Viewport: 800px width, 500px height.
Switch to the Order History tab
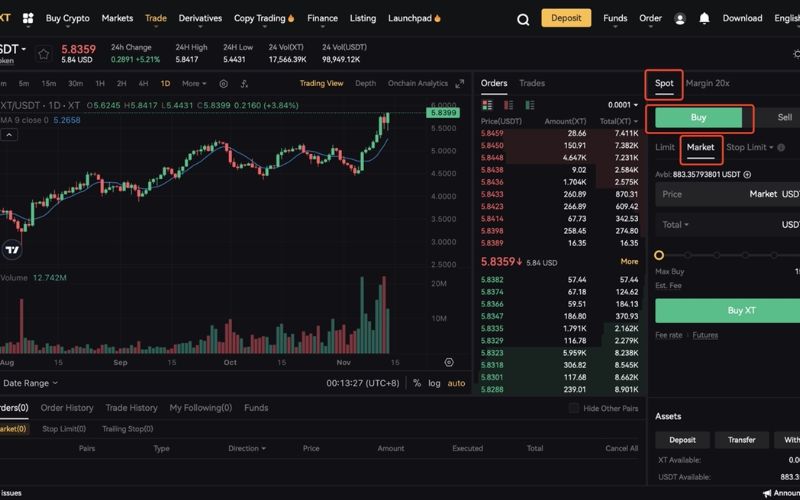point(67,408)
